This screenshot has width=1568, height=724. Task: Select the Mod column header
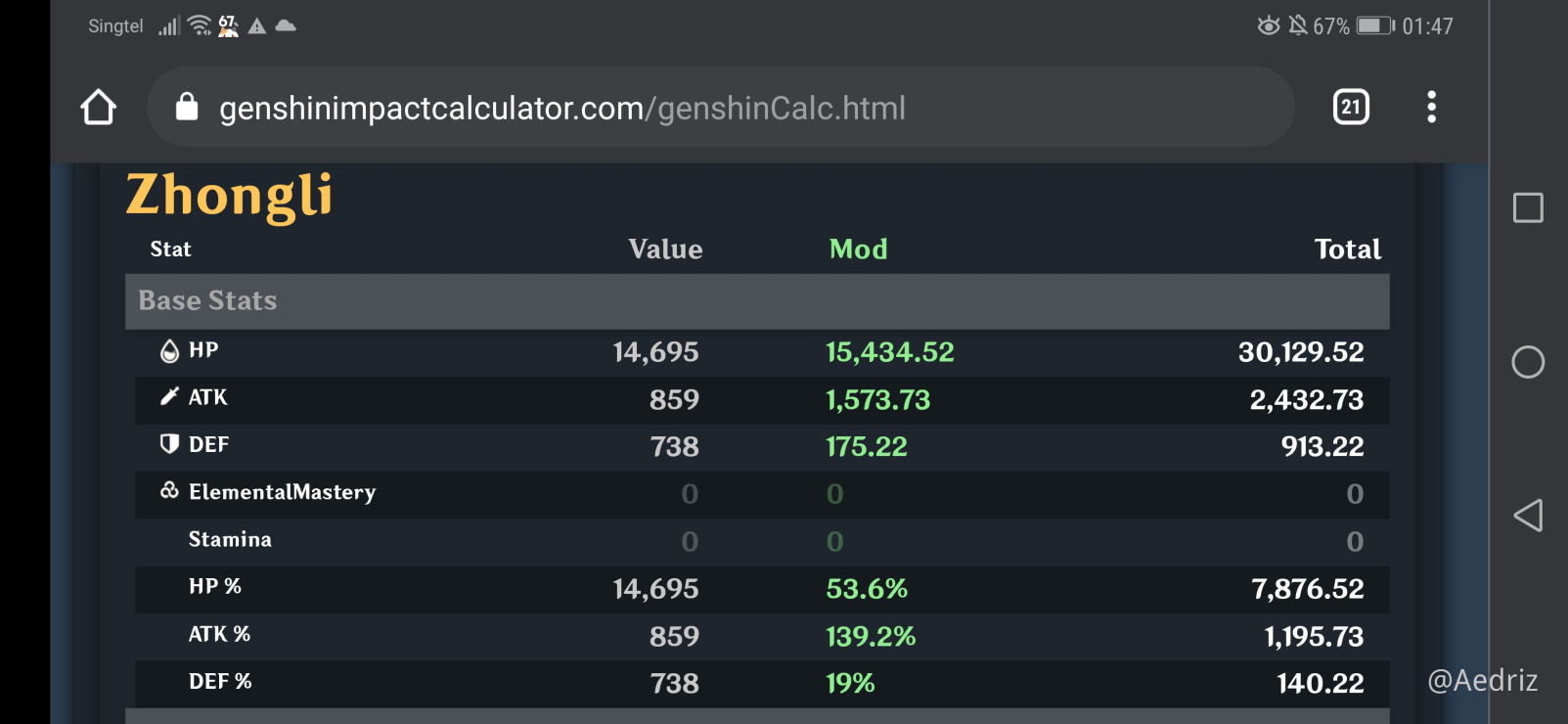858,249
